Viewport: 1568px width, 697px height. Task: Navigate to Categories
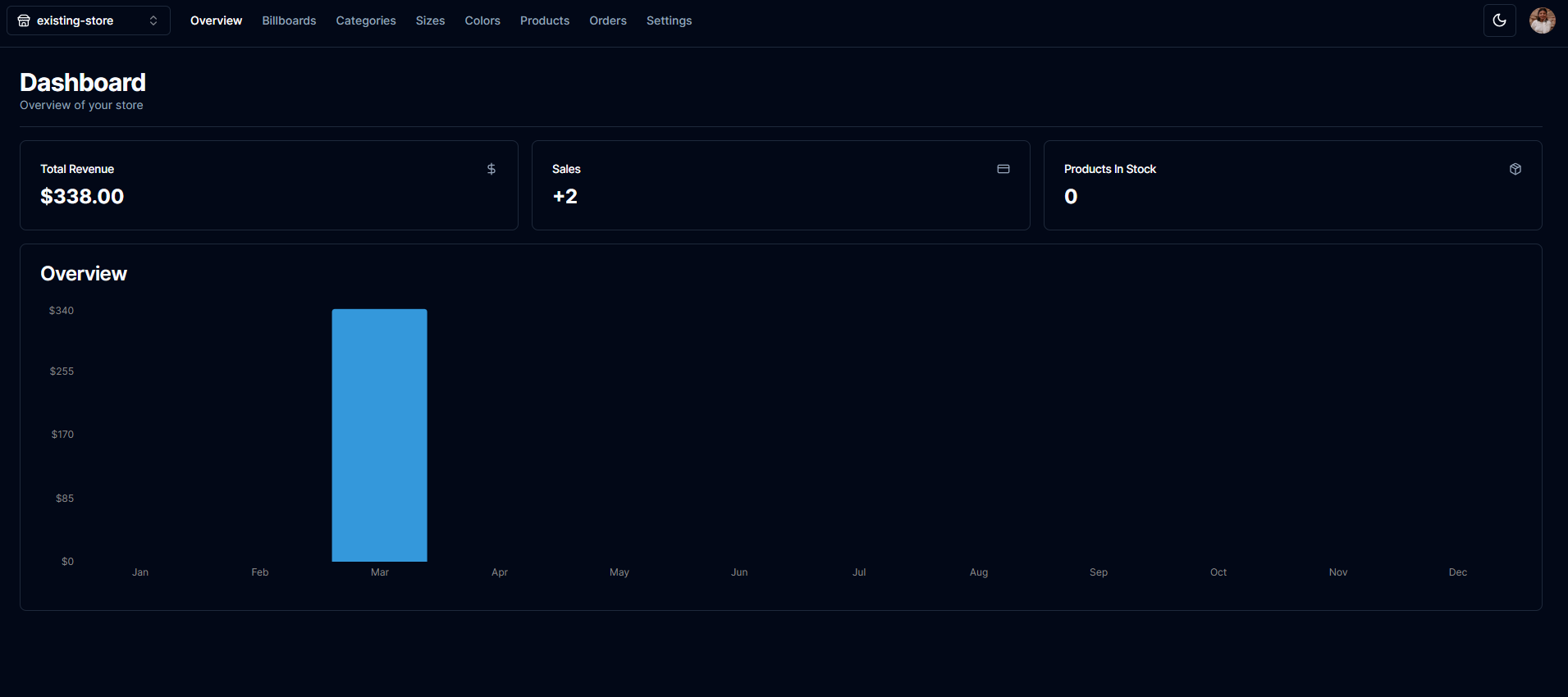pyautogui.click(x=365, y=20)
